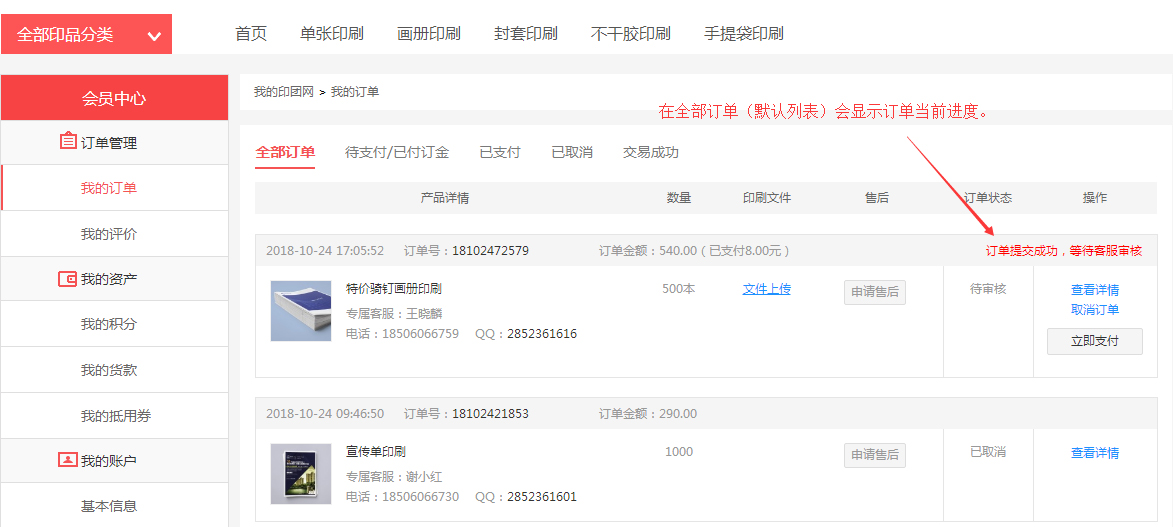This screenshot has width=1173, height=527.
Task: Expand the 全部印品分类 dropdown arrow
Action: tap(154, 36)
